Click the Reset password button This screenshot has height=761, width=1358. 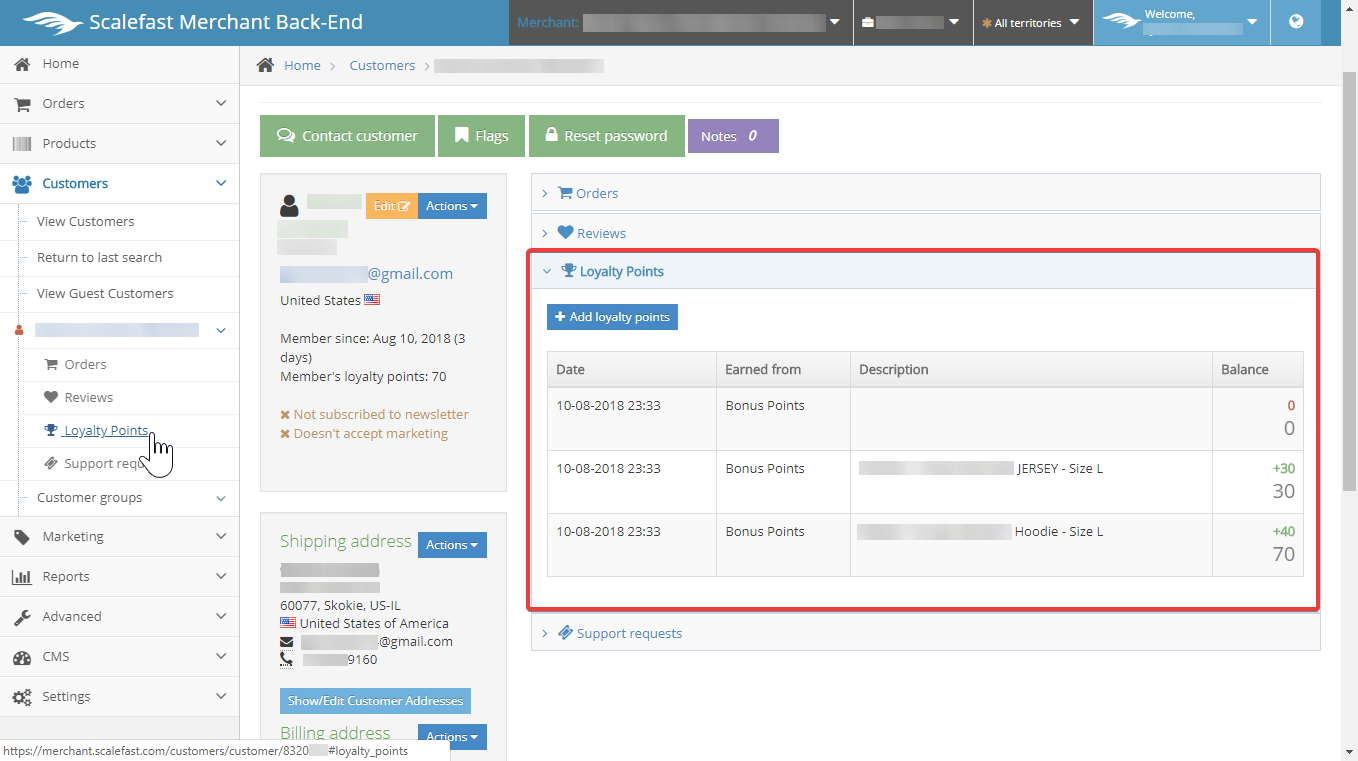(x=606, y=136)
